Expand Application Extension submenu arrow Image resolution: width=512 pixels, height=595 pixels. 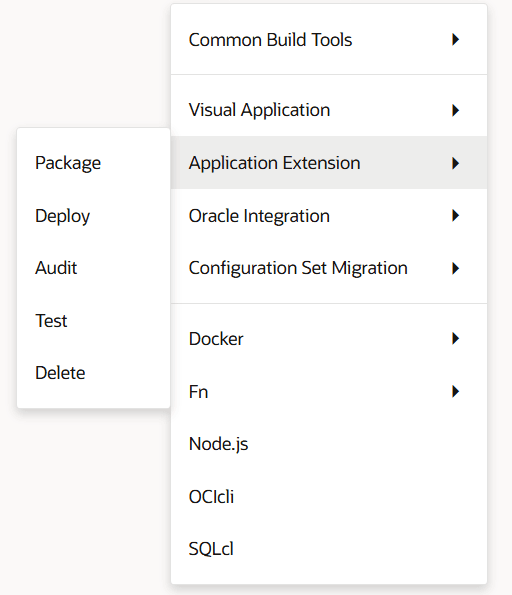(455, 163)
